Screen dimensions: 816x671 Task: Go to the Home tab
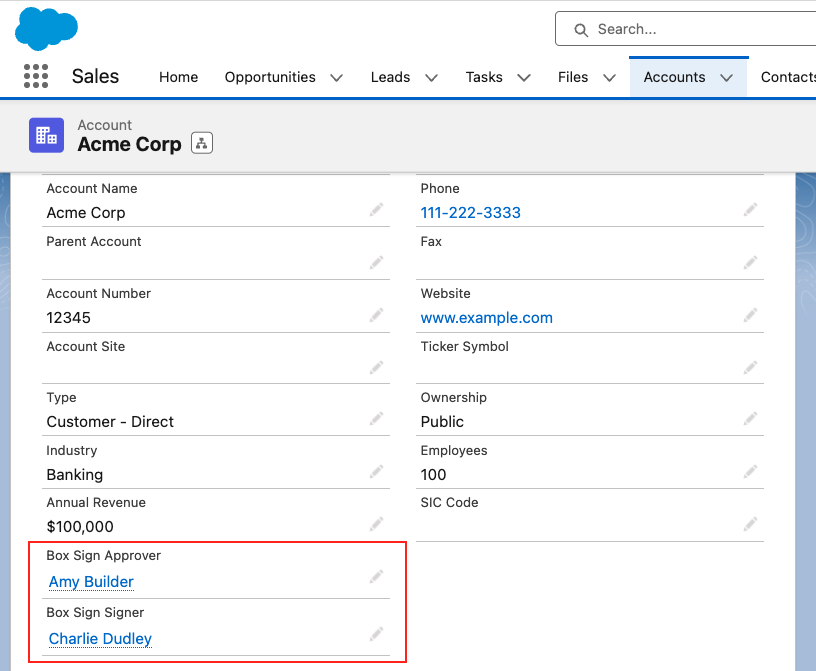(x=178, y=77)
